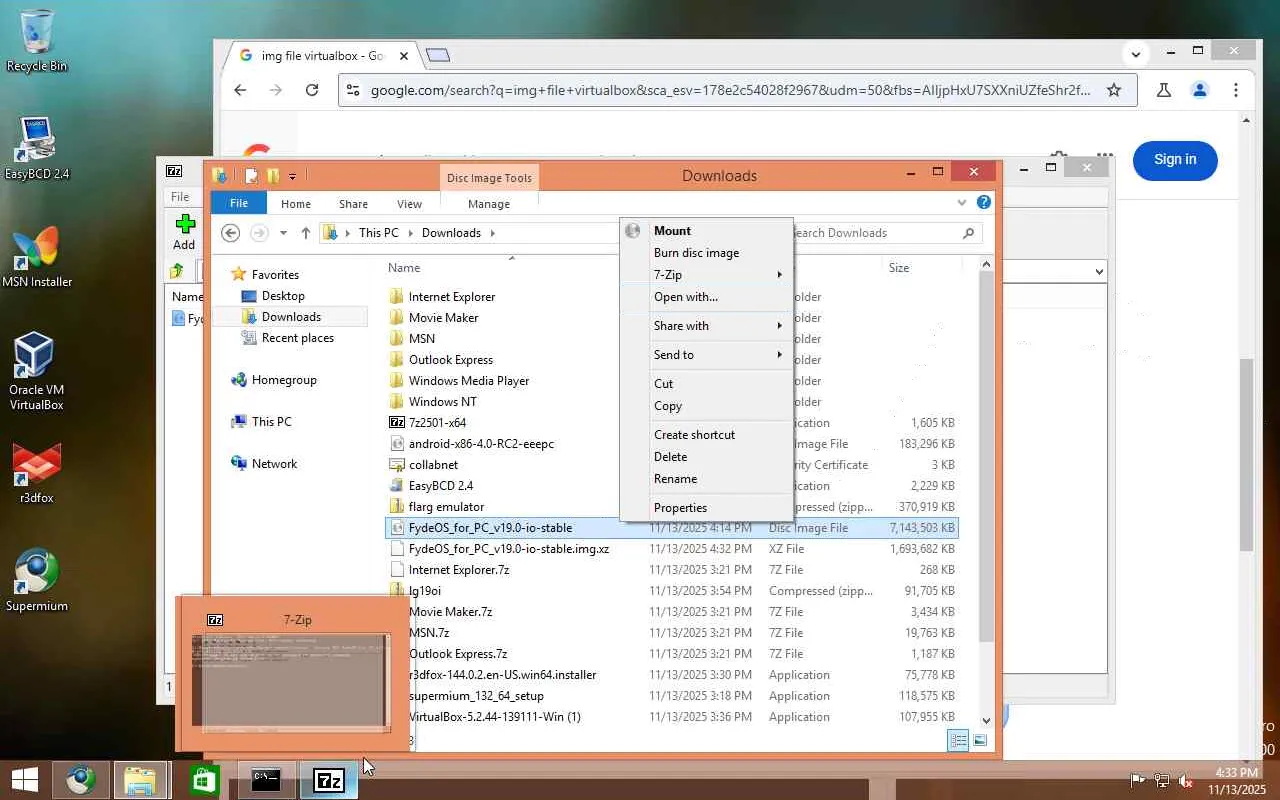The image size is (1280, 800).
Task: Open the Manage tab under Disc Image Tools
Action: click(489, 203)
